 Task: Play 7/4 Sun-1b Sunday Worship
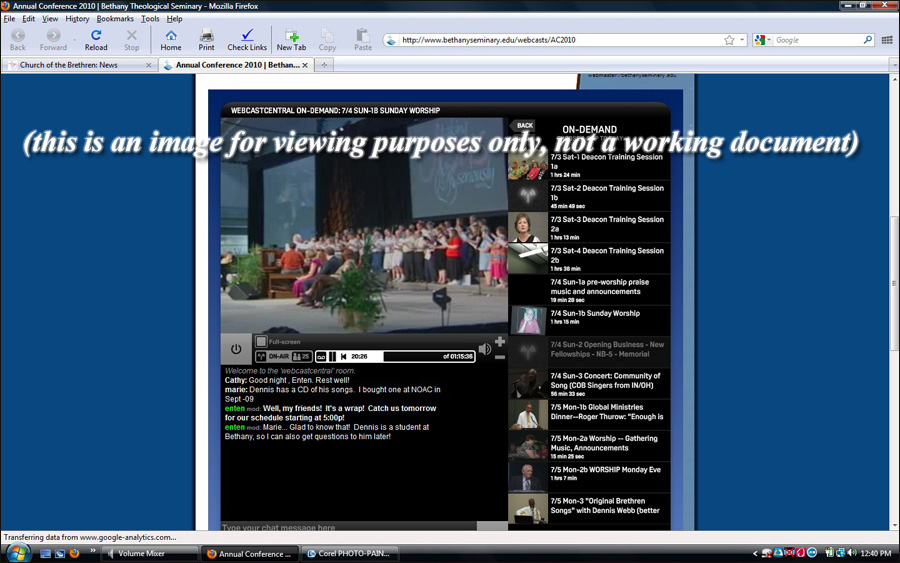[x=589, y=321]
